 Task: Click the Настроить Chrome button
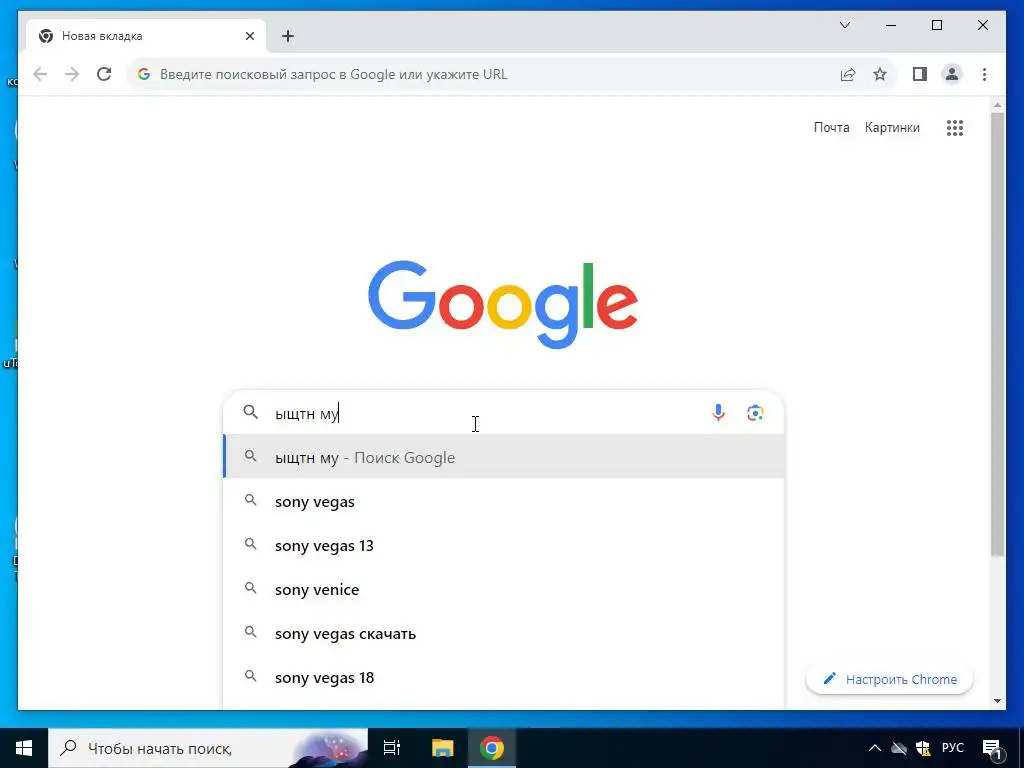coord(889,679)
